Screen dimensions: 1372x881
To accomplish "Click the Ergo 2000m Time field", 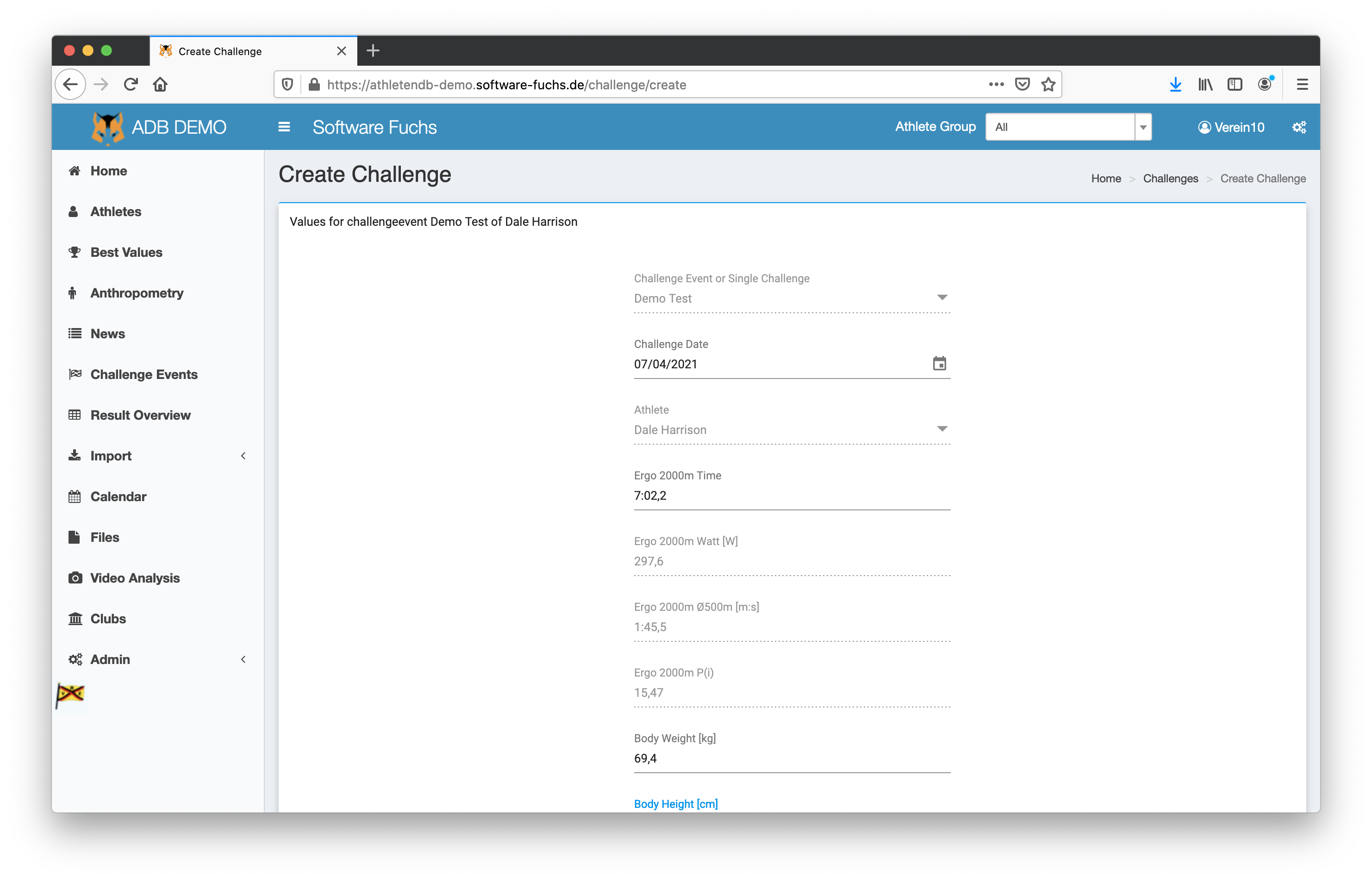I will coord(792,496).
